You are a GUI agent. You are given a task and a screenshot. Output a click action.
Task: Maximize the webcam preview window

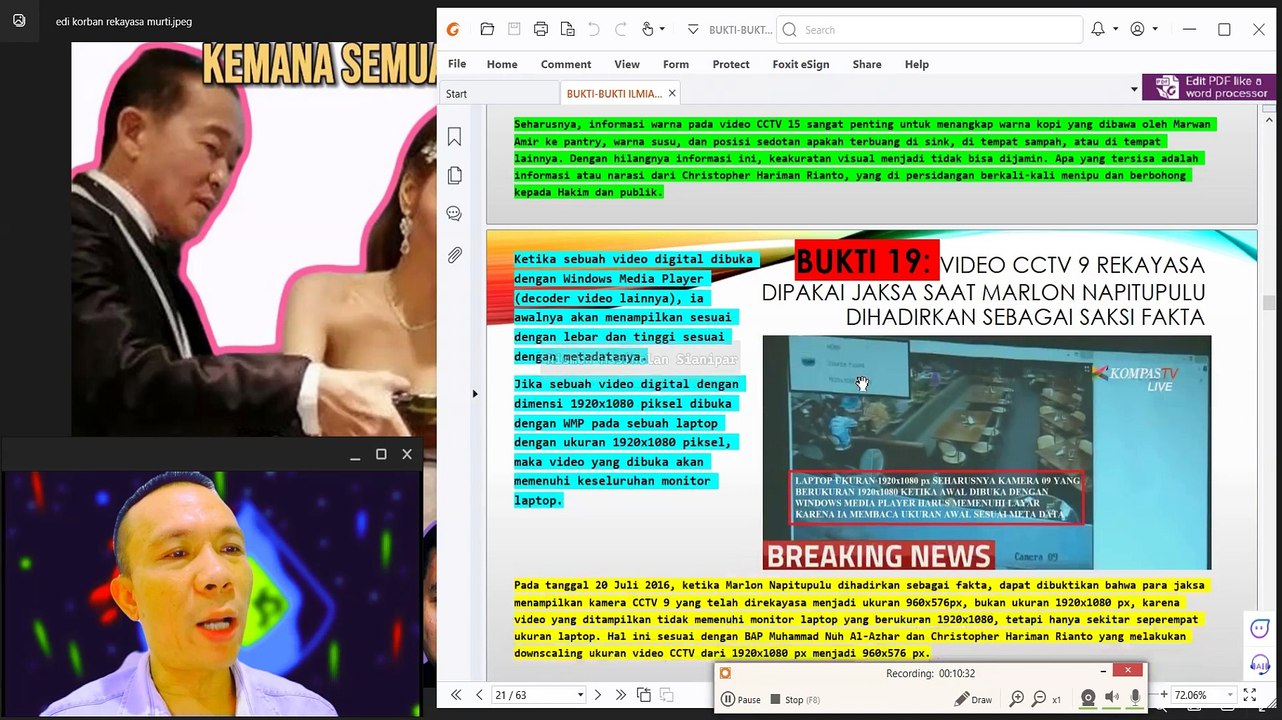point(381,454)
